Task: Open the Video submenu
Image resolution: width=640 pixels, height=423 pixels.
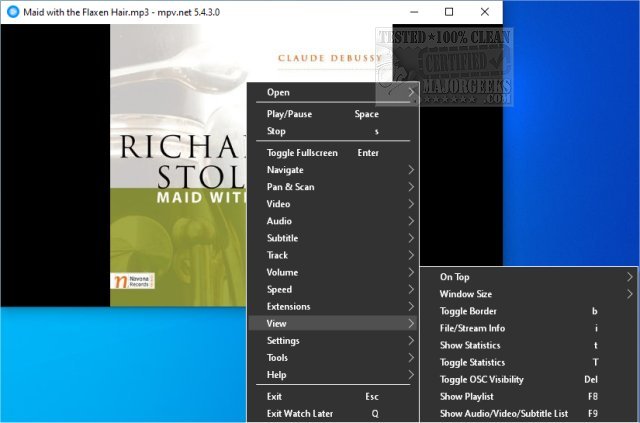Action: pos(333,204)
